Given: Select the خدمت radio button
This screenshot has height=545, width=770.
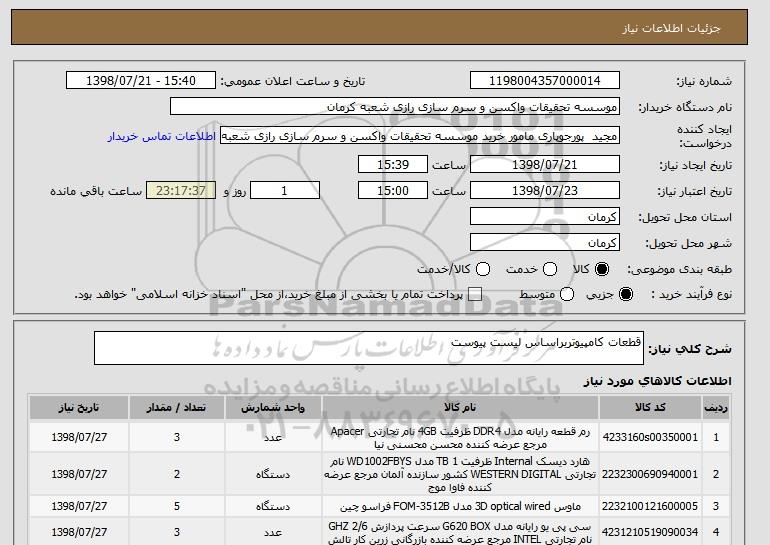Looking at the screenshot, I should click(550, 269).
